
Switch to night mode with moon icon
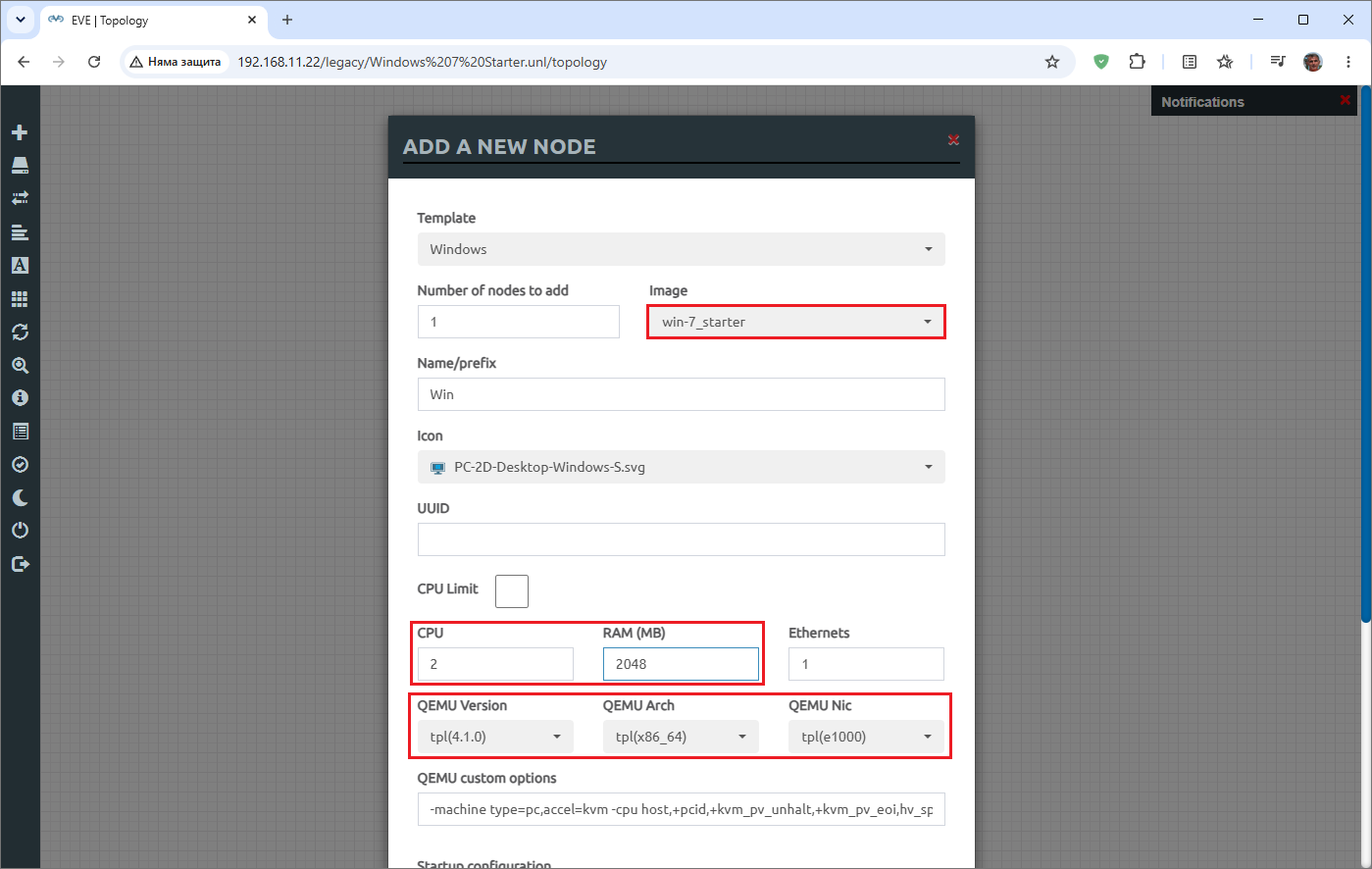[20, 498]
